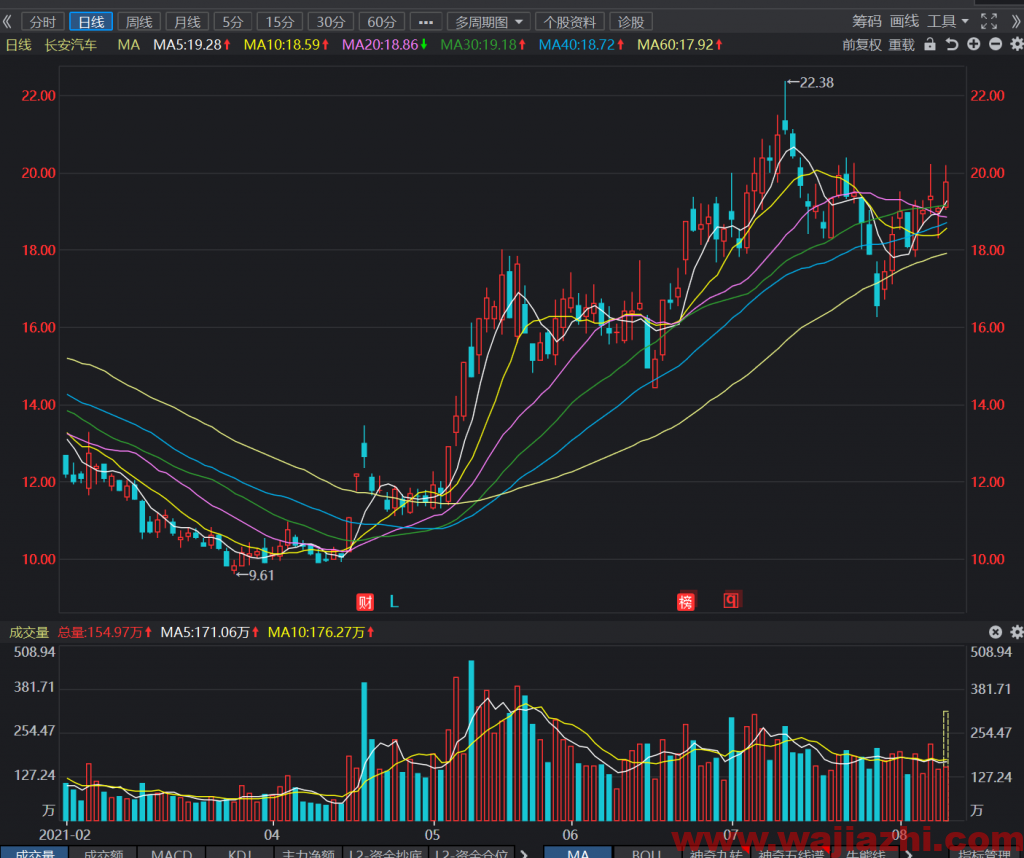Click the 长安汽车 stock name
1024x858 pixels.
point(71,44)
